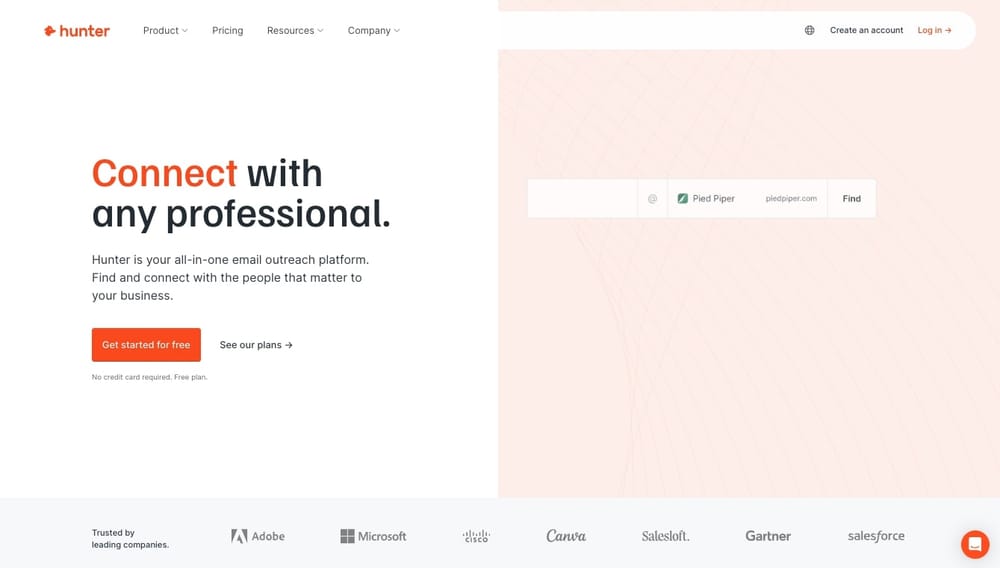Click the Microsoft logo
This screenshot has width=1000, height=568.
[373, 536]
